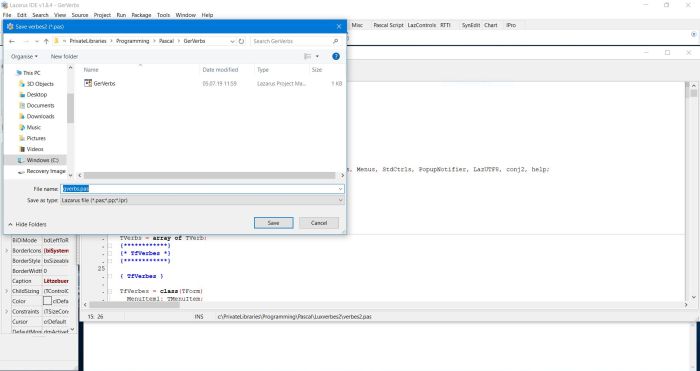Viewport: 700px width, 371px height.
Task: Open the save dialog help button
Action: [x=336, y=56]
